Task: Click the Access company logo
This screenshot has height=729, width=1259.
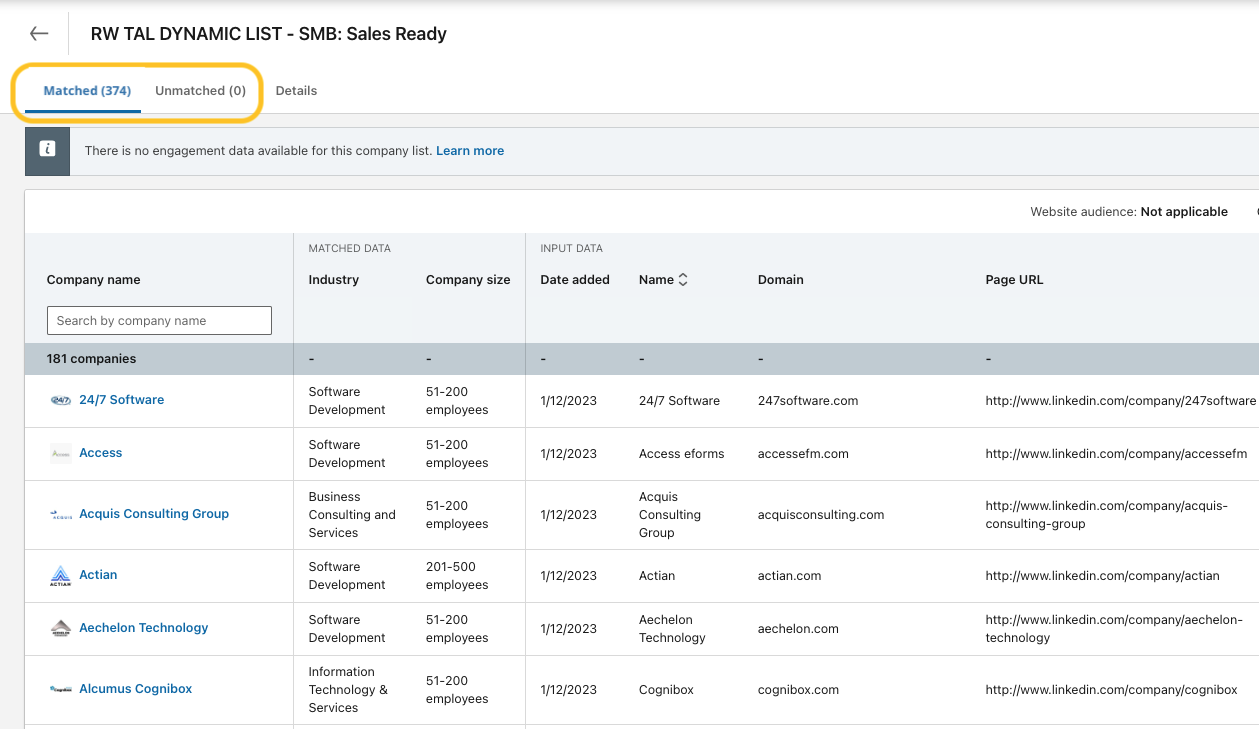Action: click(61, 453)
